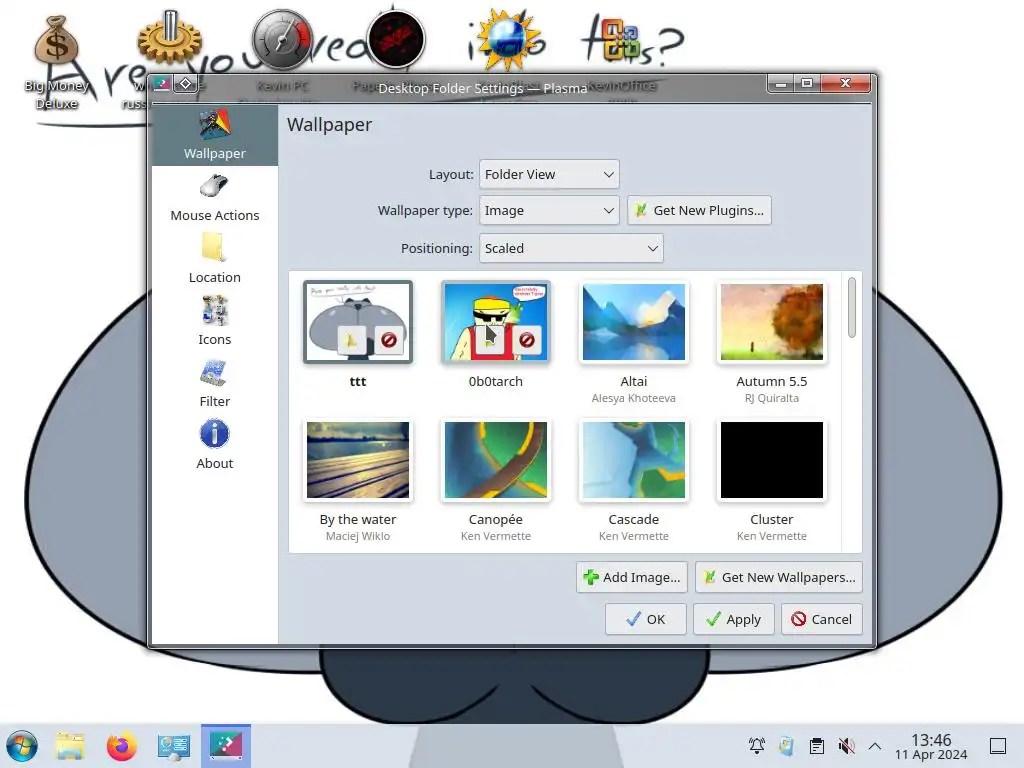Open the red and black round desktop icon
The height and width of the screenshot is (768, 1024).
point(396,39)
